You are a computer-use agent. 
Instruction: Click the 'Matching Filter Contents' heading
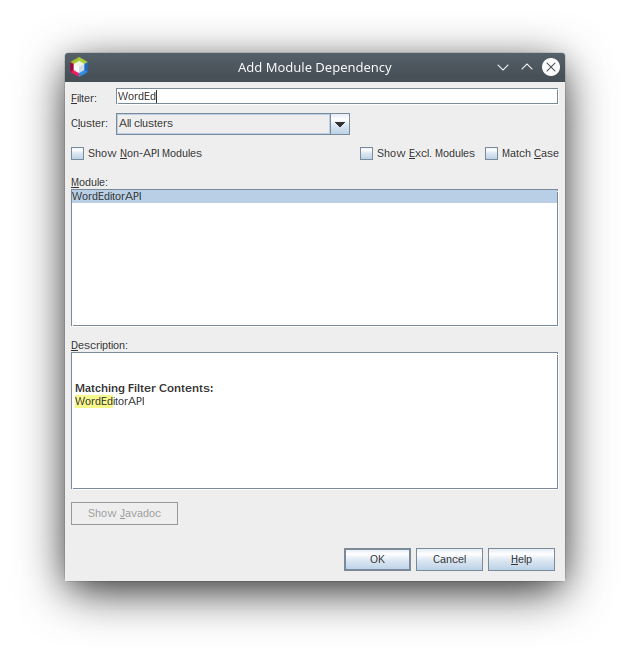[x=144, y=388]
